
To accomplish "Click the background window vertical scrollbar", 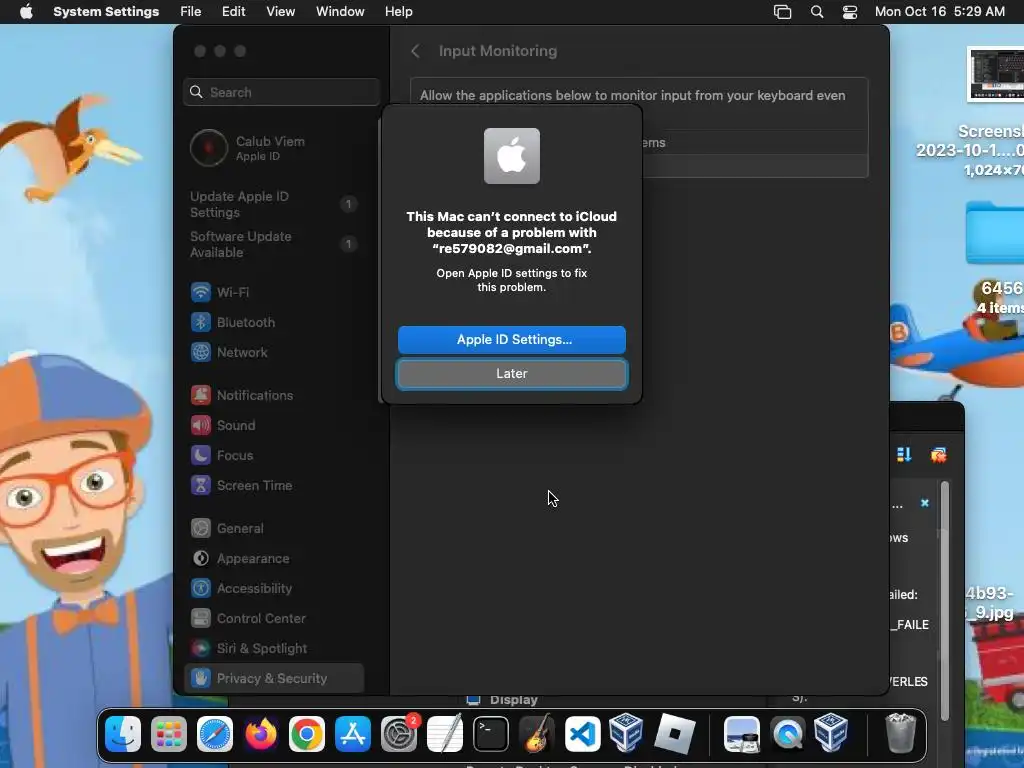I will (x=944, y=601).
